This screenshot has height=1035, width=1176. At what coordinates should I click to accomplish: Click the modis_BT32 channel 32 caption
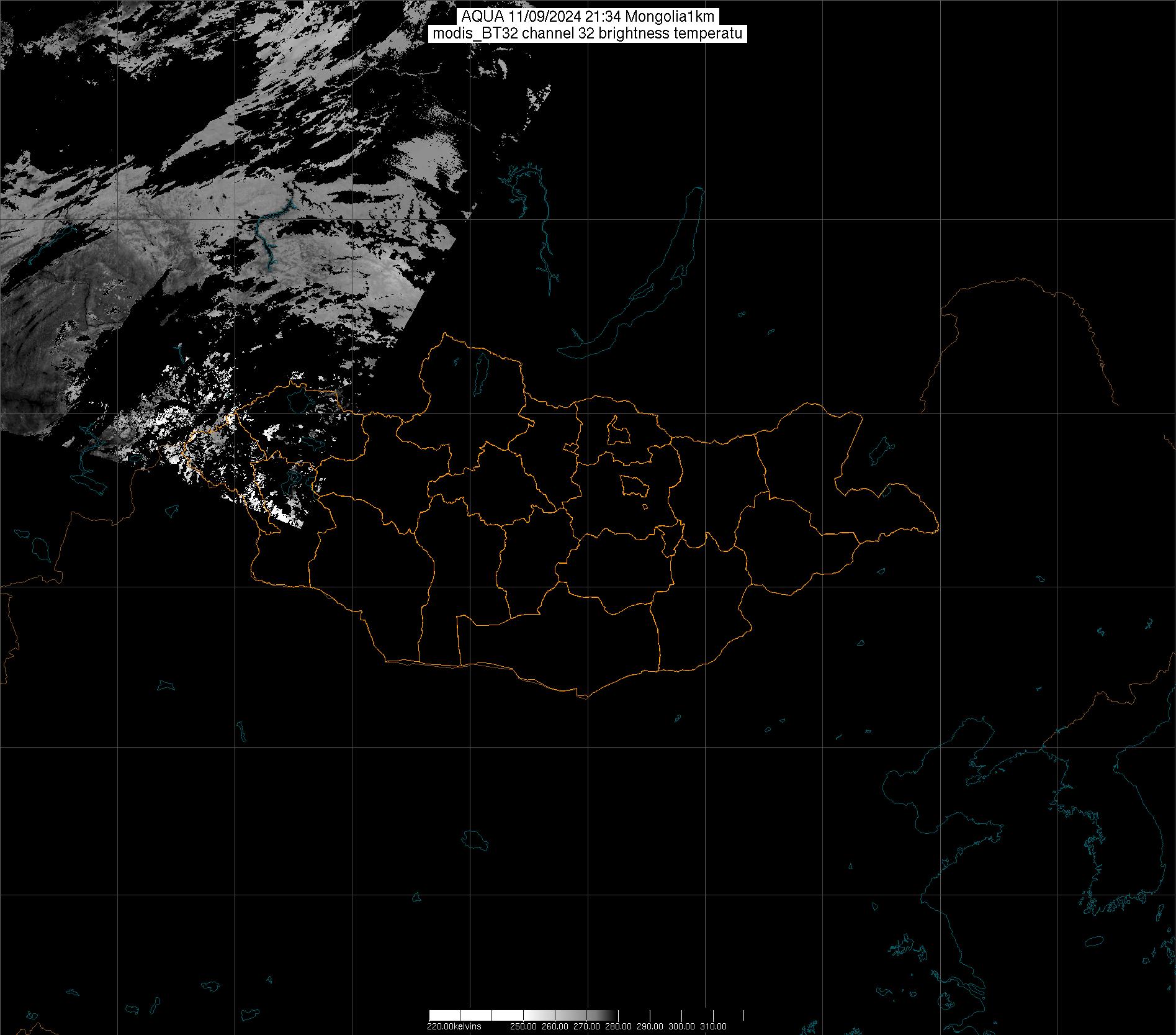(x=587, y=34)
